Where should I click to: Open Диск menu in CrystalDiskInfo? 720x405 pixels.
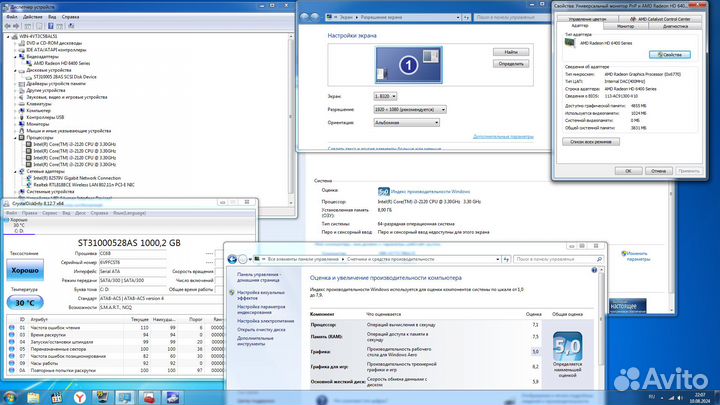(80, 213)
